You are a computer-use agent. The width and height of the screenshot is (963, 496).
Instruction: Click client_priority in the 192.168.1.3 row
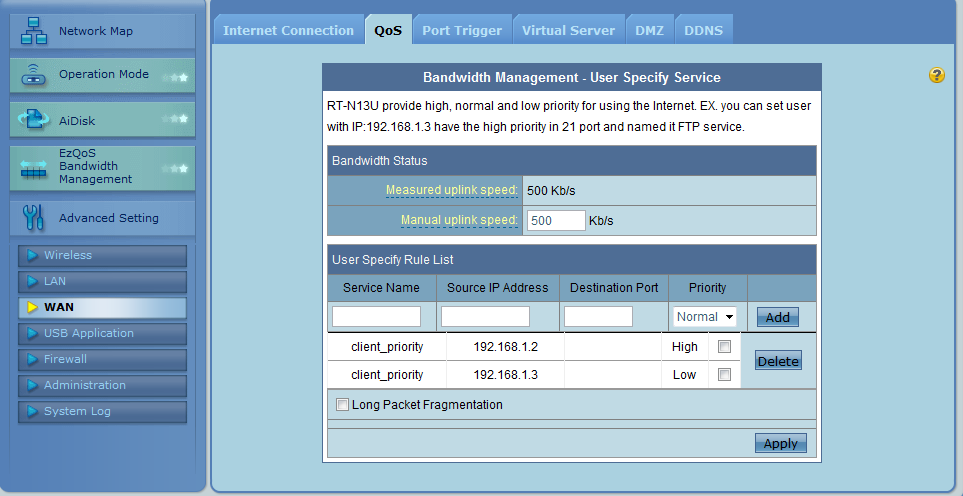(x=387, y=375)
